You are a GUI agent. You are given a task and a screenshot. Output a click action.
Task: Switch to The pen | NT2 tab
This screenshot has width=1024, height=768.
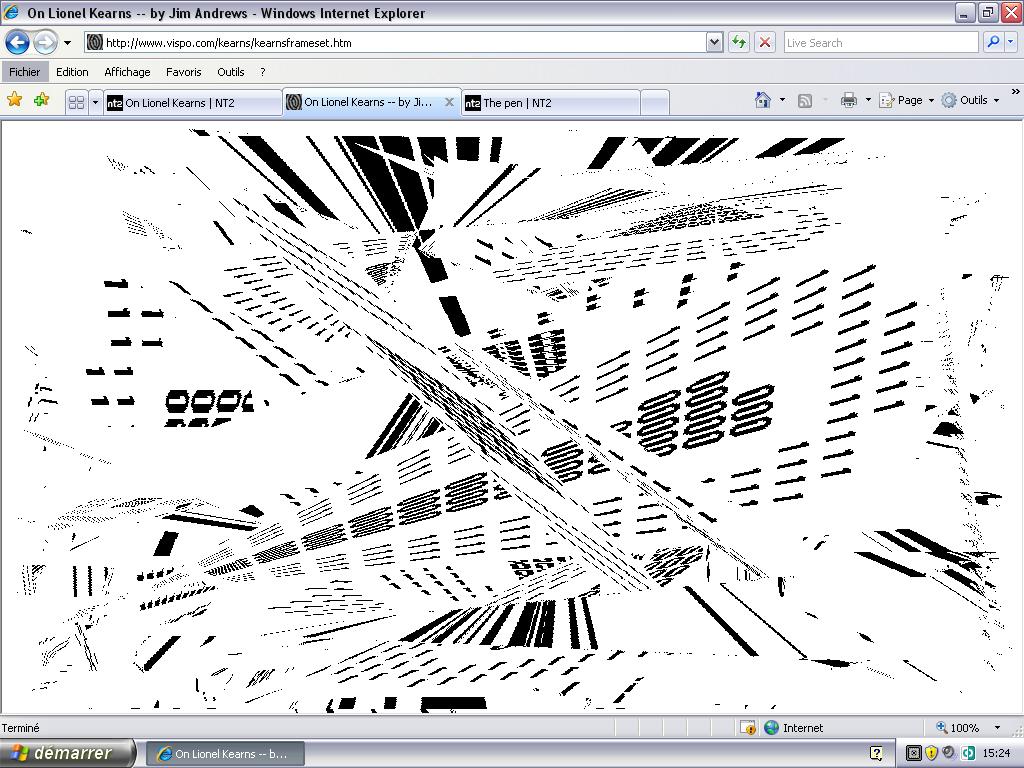550,103
